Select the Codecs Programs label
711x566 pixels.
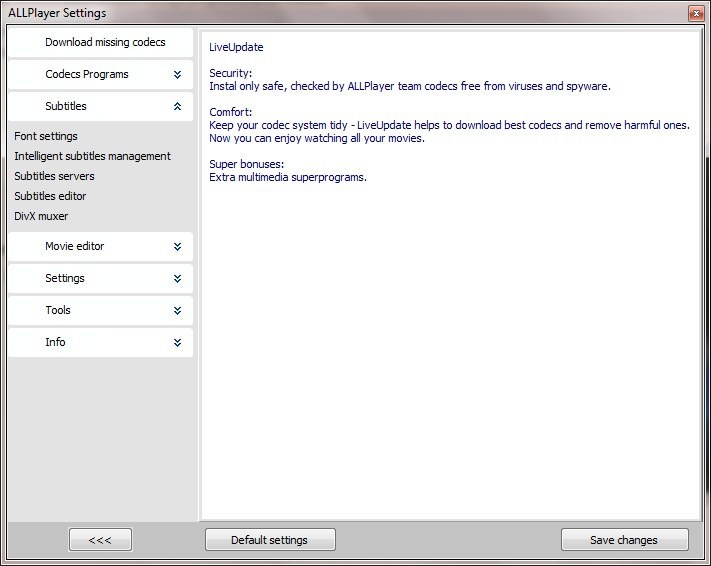click(x=87, y=74)
